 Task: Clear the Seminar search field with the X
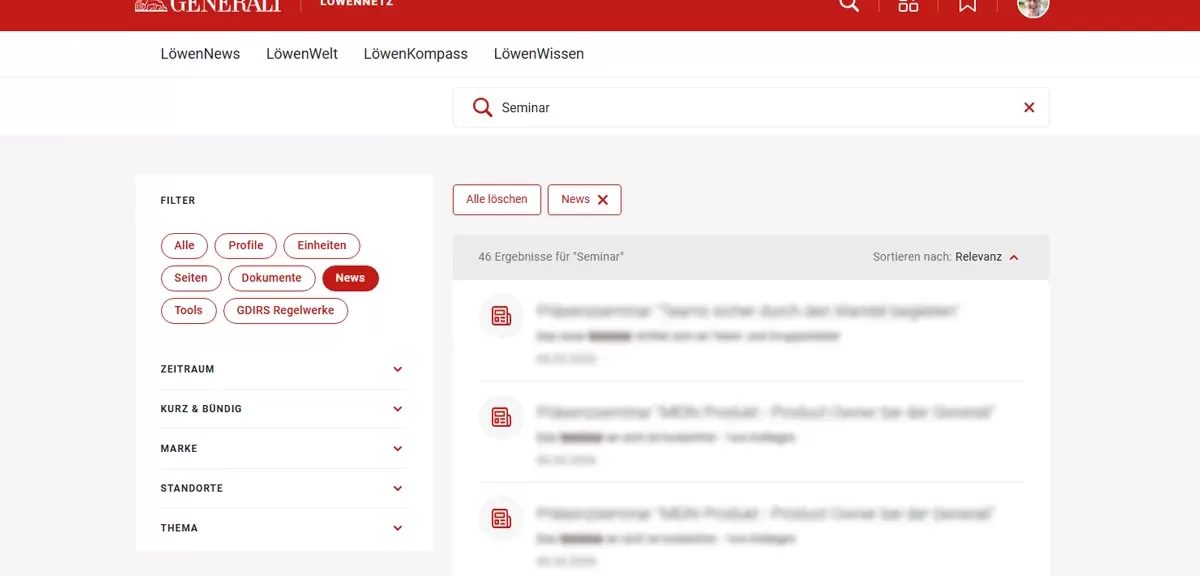[1028, 107]
